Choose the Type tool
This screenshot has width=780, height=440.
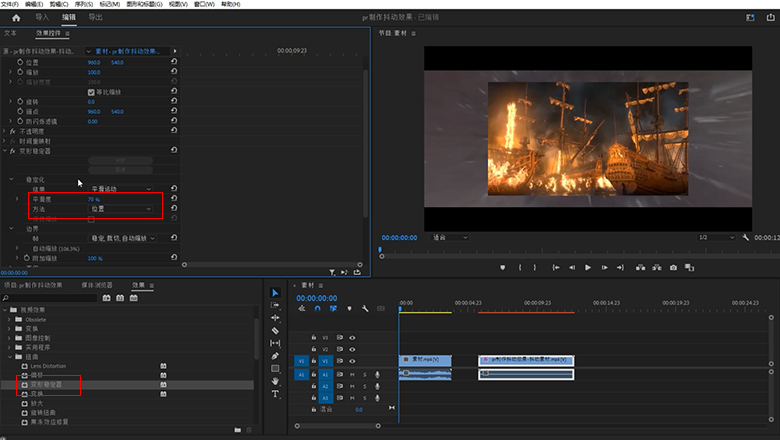point(275,394)
